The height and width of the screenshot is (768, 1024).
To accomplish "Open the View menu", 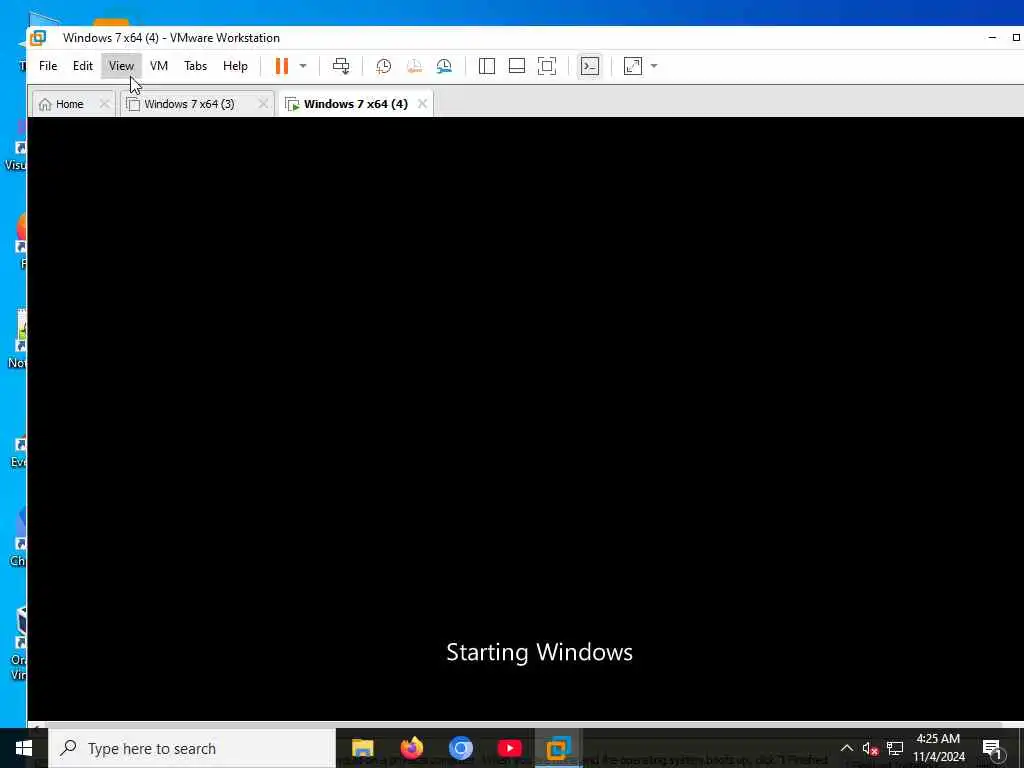I will coord(121,66).
